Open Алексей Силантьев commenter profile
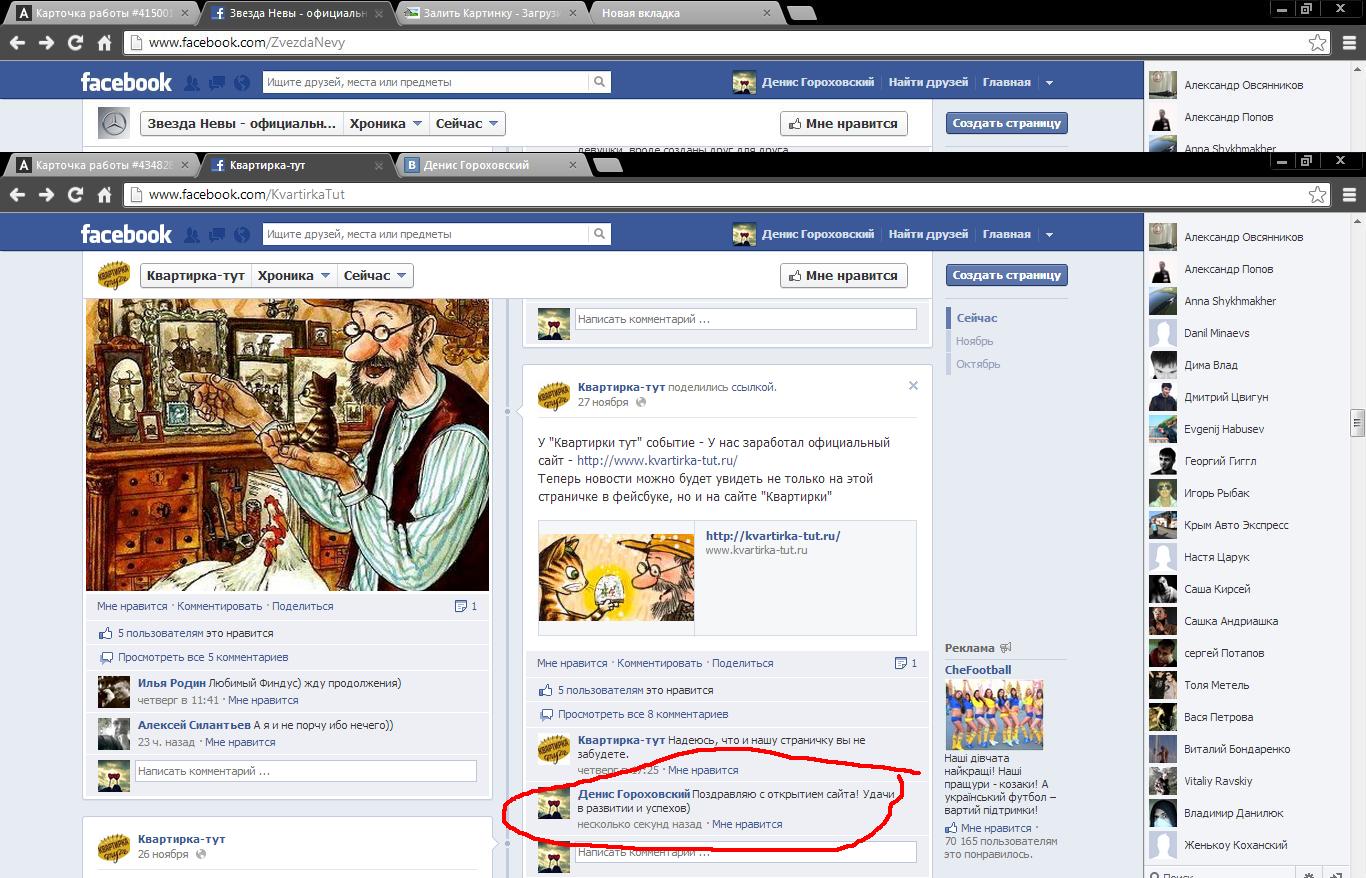Image resolution: width=1366 pixels, height=878 pixels. (194, 725)
